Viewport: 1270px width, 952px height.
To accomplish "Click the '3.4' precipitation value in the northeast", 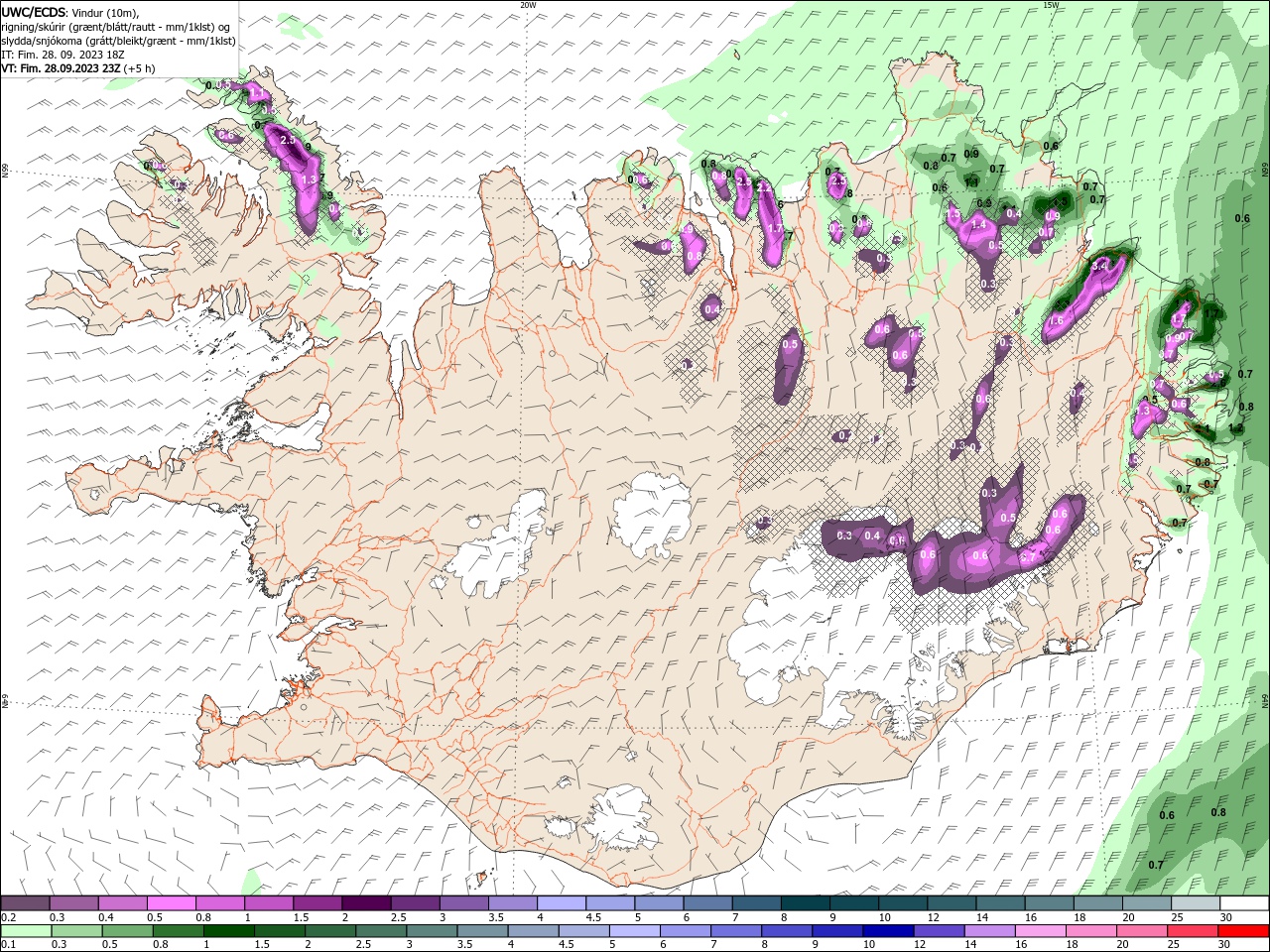I will click(1099, 266).
